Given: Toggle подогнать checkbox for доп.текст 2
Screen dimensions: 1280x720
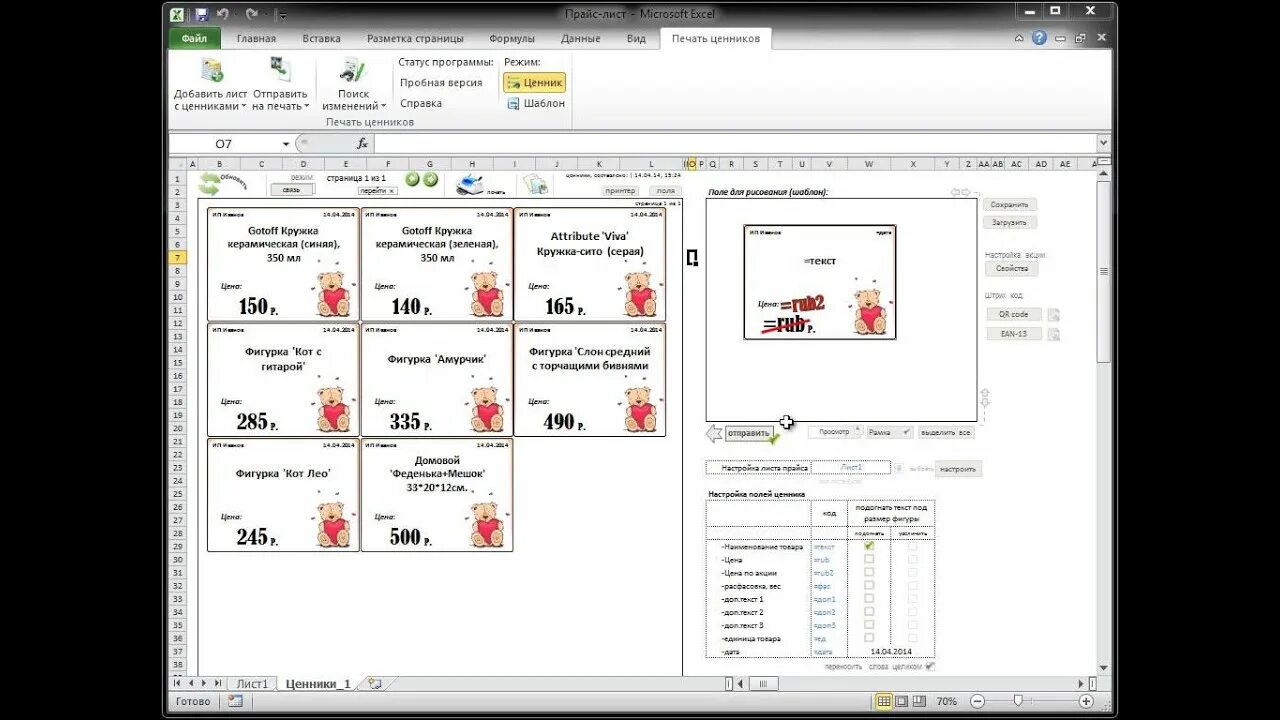Looking at the screenshot, I should [869, 611].
